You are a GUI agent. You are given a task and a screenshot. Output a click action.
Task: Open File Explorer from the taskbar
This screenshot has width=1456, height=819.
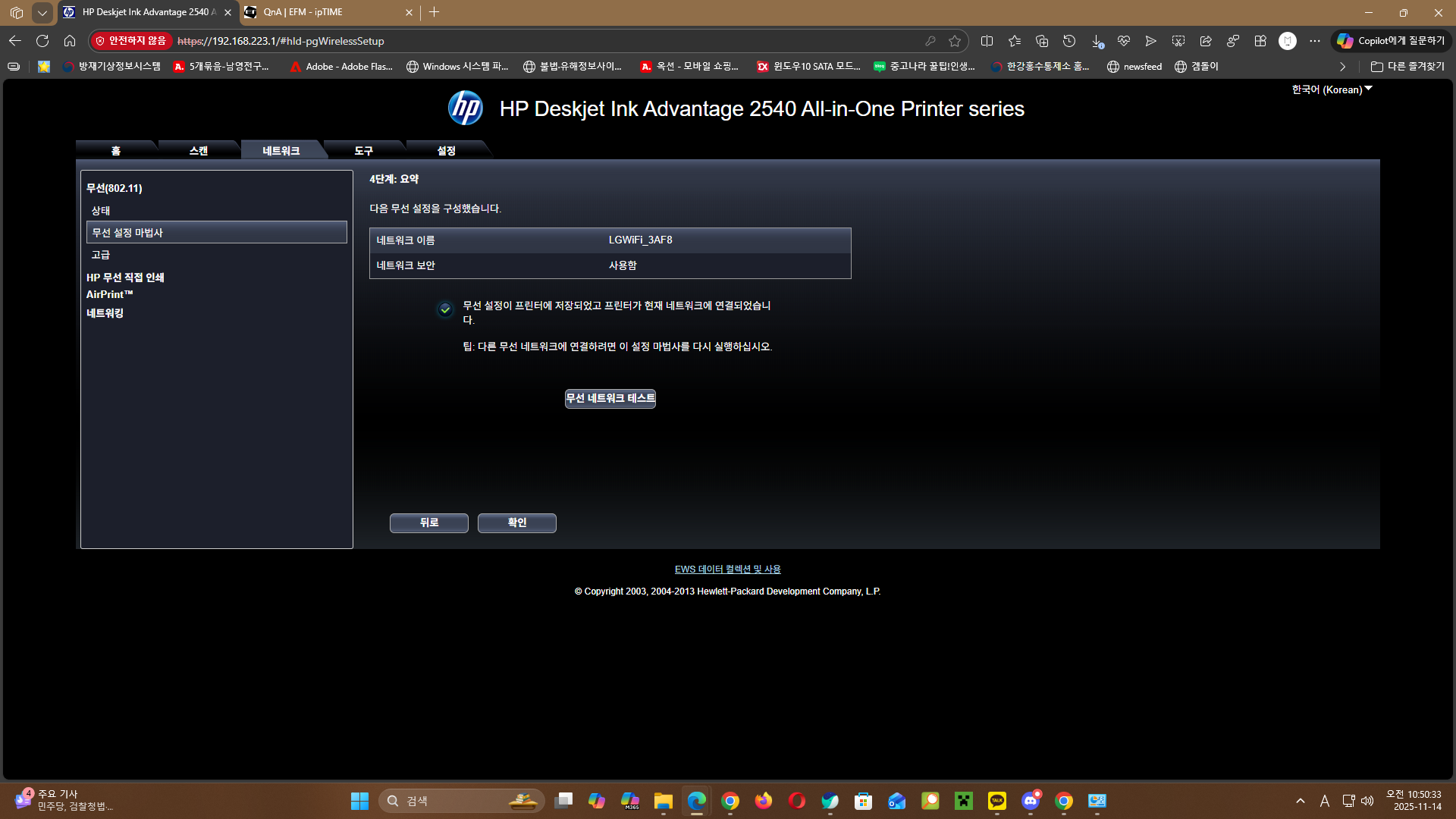click(664, 801)
